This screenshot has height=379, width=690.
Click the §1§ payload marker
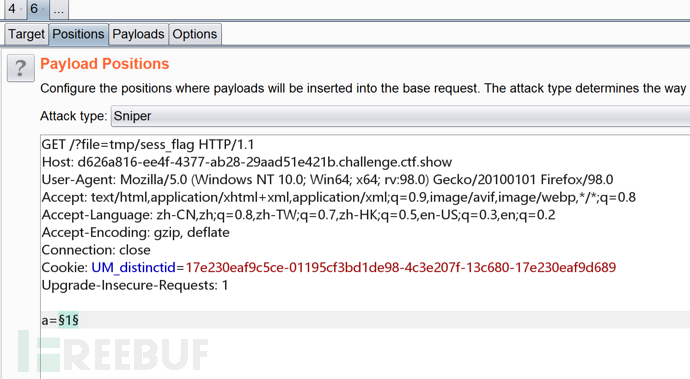click(x=68, y=320)
